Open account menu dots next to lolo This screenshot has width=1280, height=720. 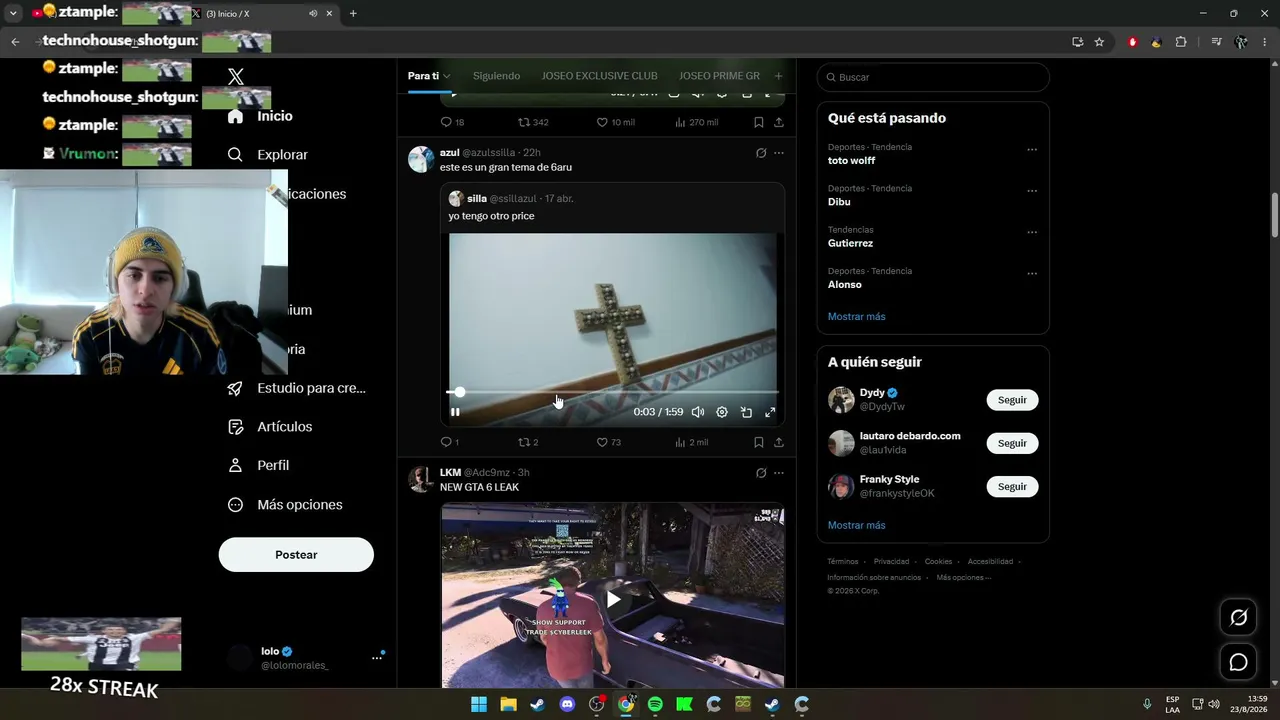(x=377, y=657)
